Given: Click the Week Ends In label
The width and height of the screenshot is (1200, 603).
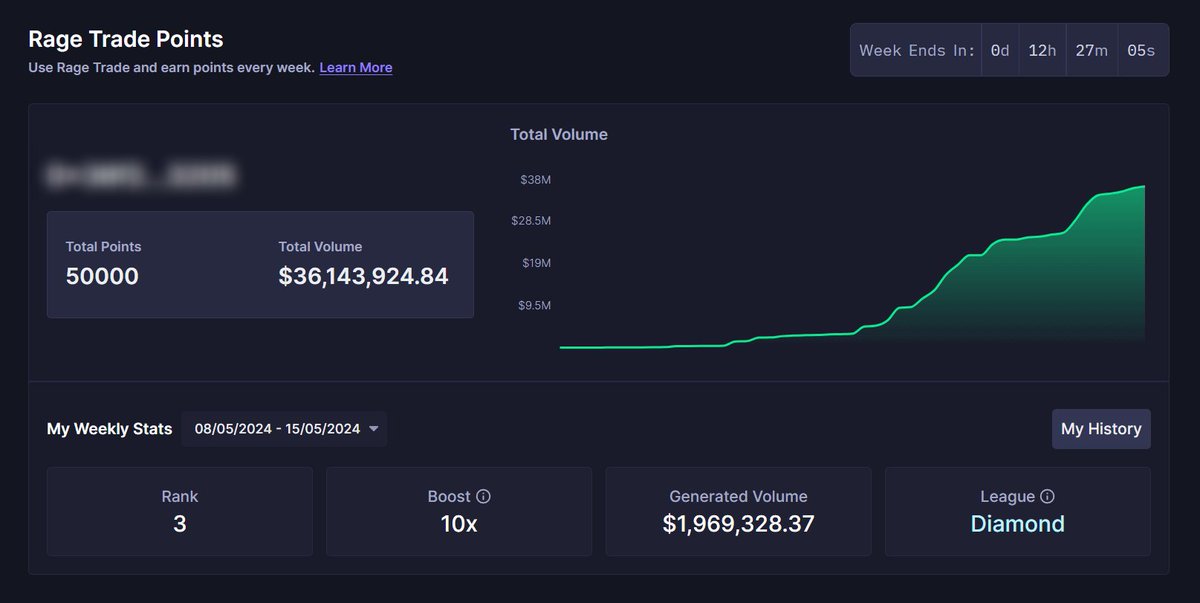Looking at the screenshot, I should [917, 50].
